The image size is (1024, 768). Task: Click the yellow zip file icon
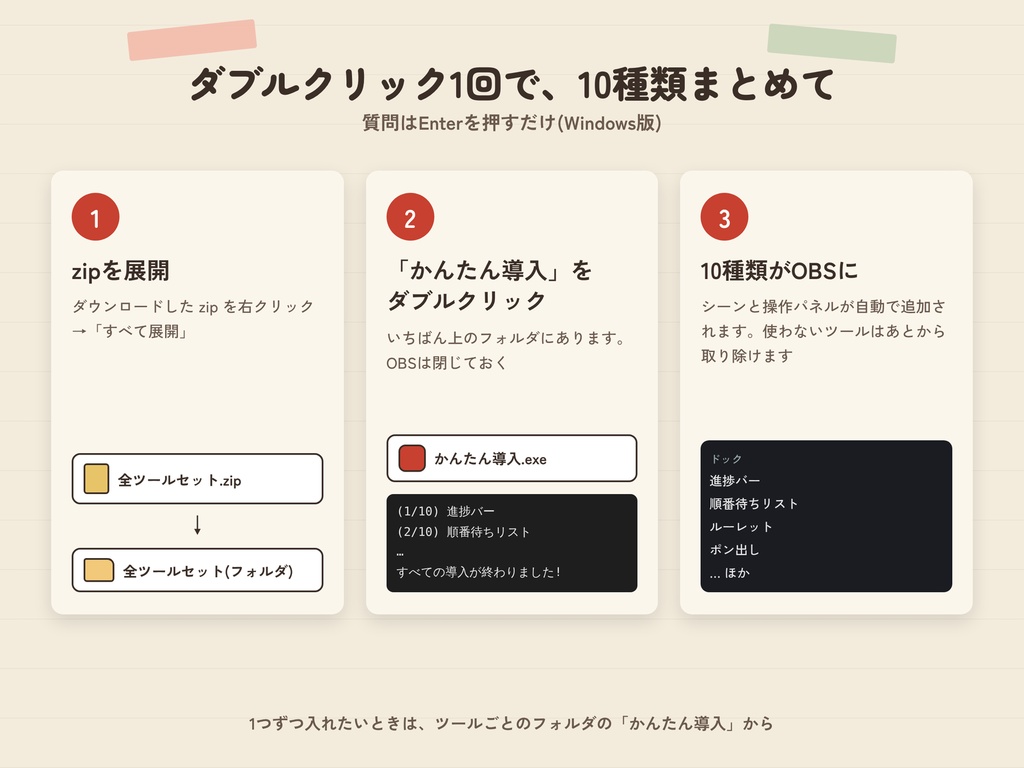tap(96, 479)
